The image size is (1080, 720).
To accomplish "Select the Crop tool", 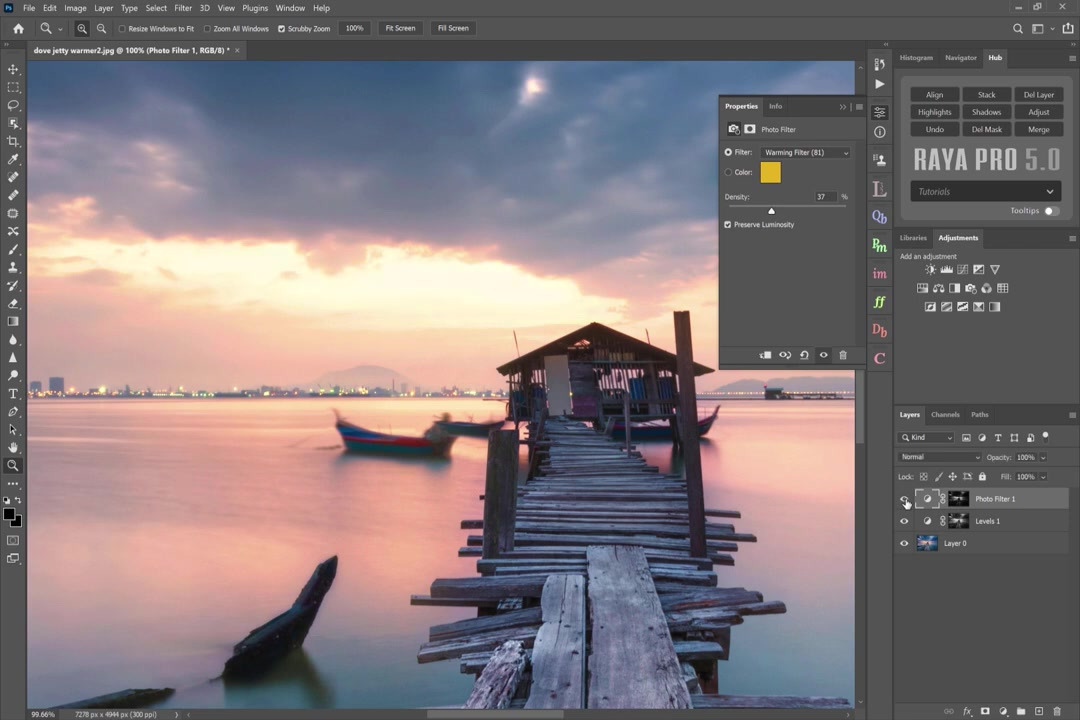I will 13,141.
